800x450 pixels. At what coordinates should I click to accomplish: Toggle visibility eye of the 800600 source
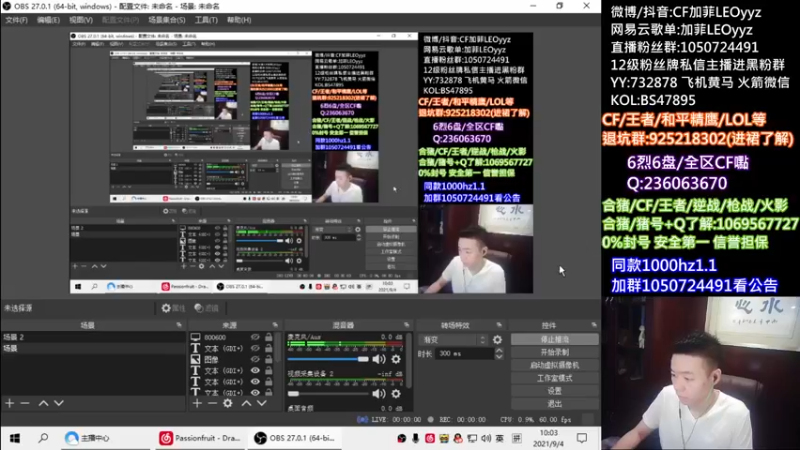[x=255, y=337]
